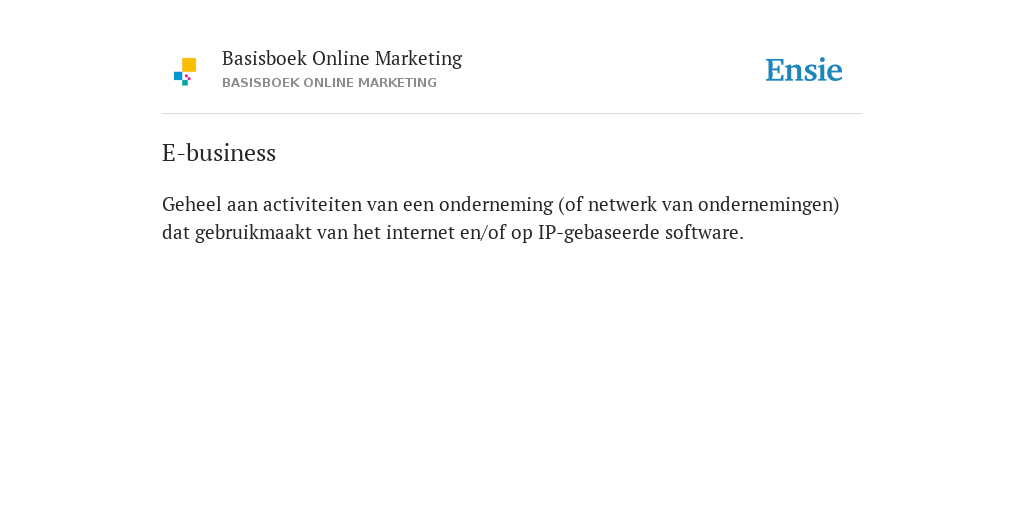The height and width of the screenshot is (512, 1024).
Task: Click the word 'gebruikmaakt' in second line
Action: click(x=253, y=232)
